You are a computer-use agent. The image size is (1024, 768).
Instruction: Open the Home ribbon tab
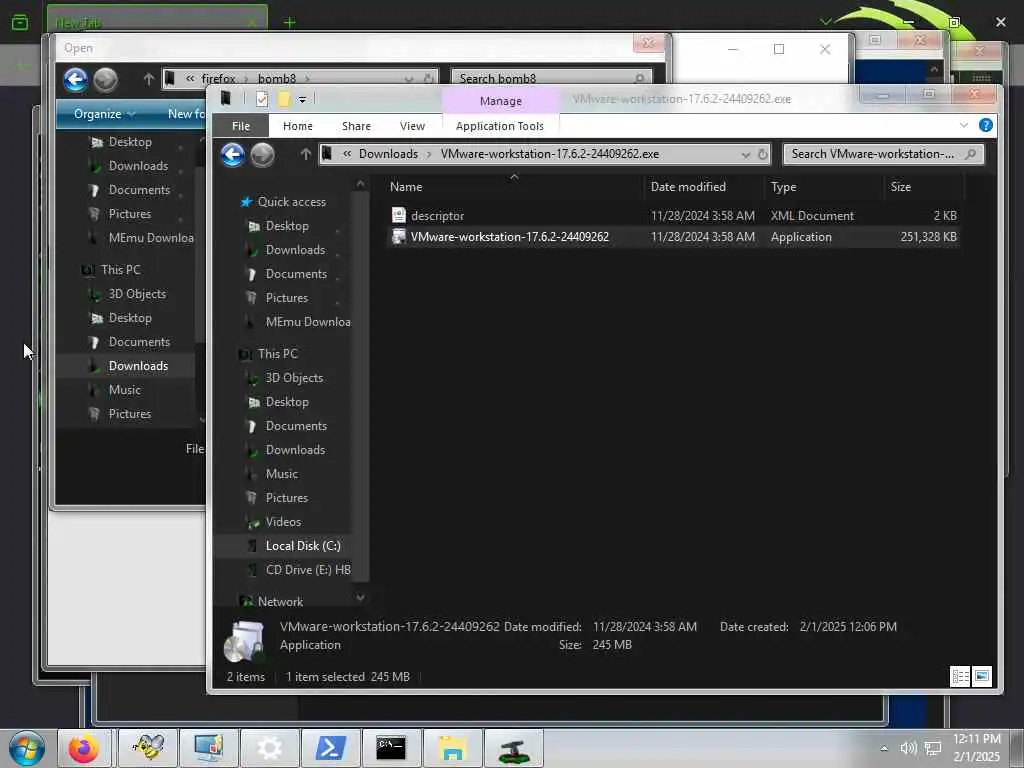[298, 126]
